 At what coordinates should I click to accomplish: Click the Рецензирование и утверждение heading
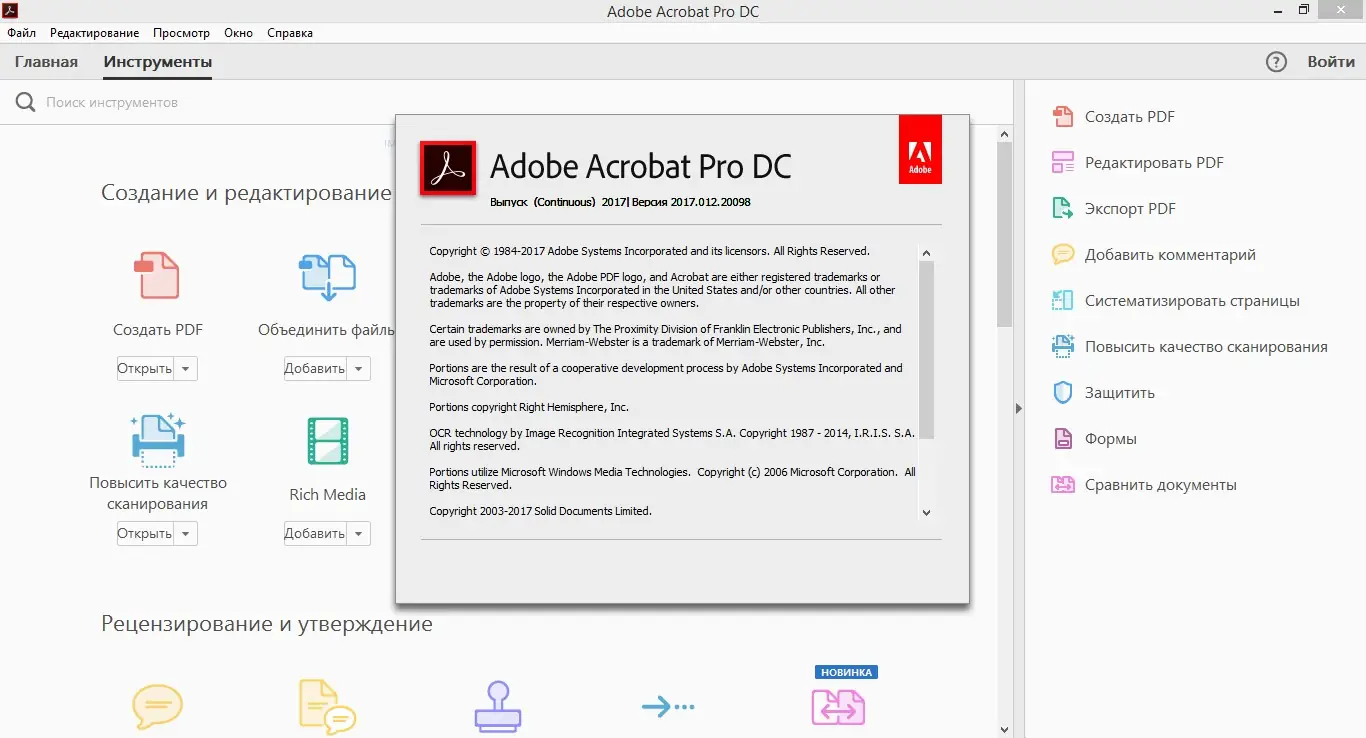[x=267, y=624]
